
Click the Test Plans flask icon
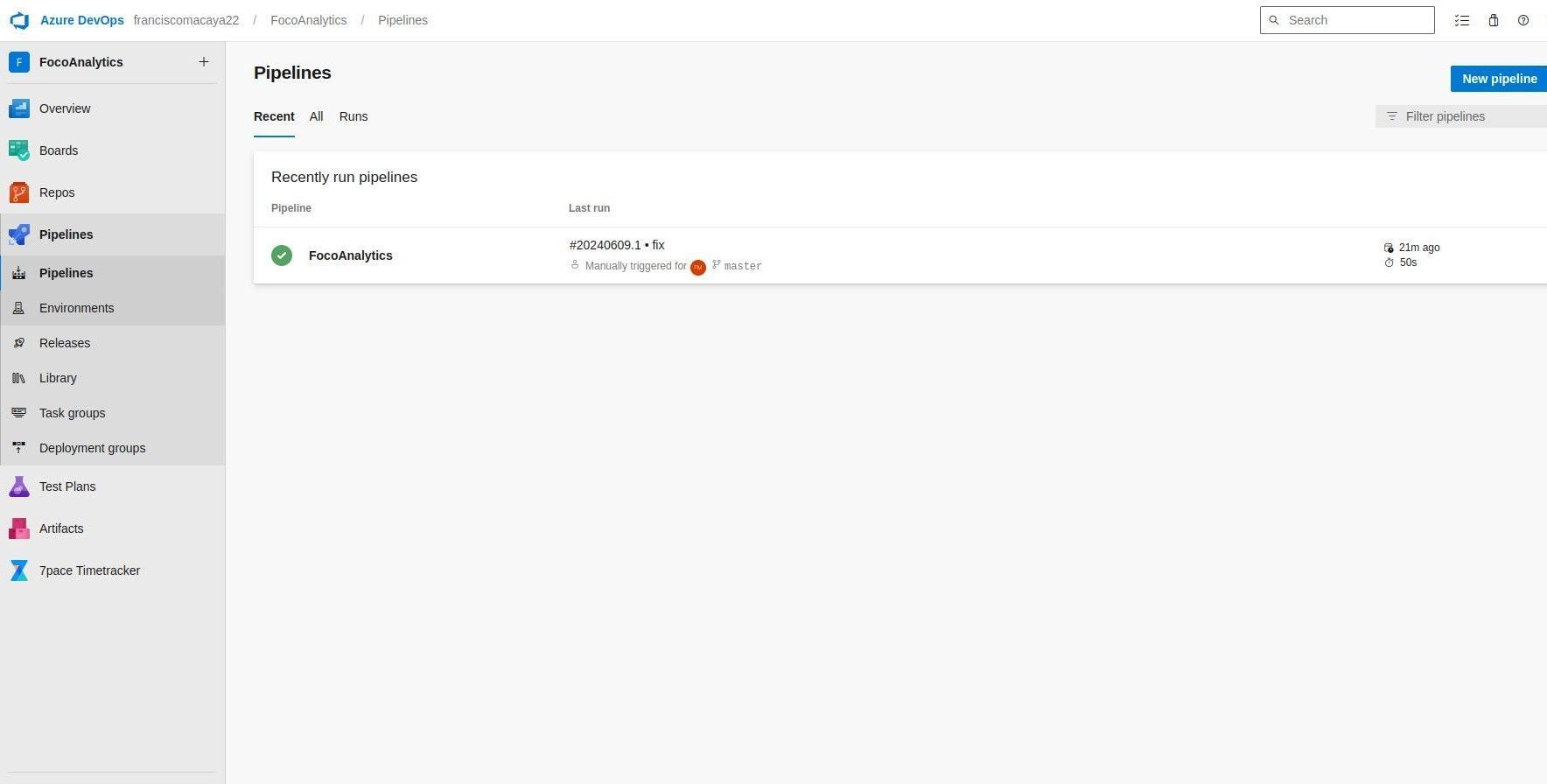click(19, 486)
